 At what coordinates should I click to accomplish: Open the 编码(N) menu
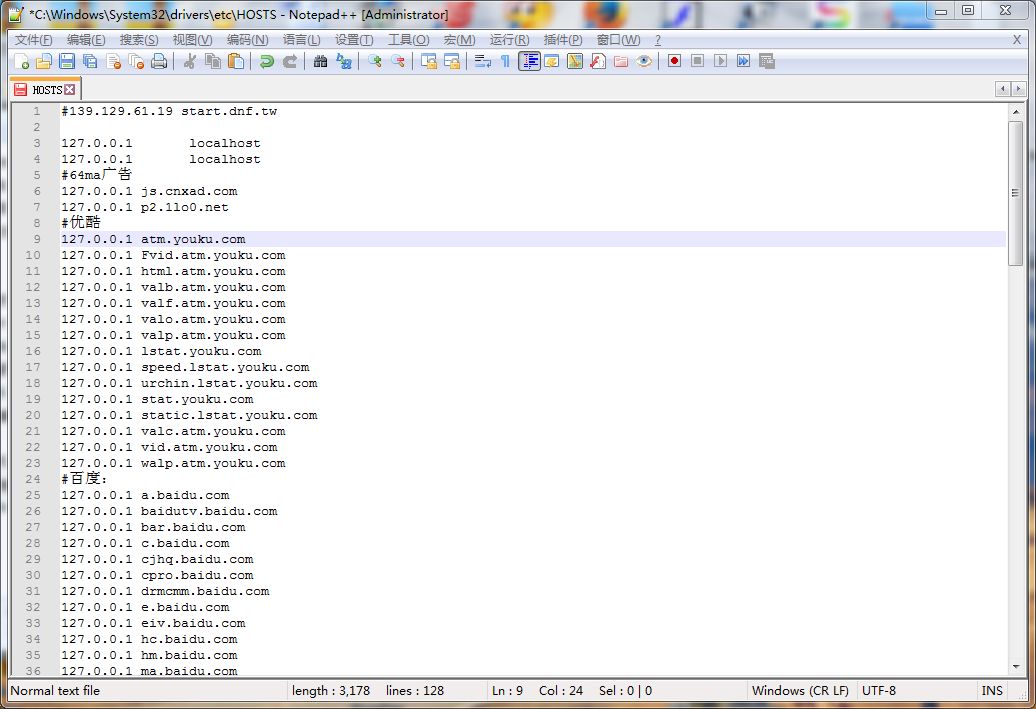coord(247,40)
